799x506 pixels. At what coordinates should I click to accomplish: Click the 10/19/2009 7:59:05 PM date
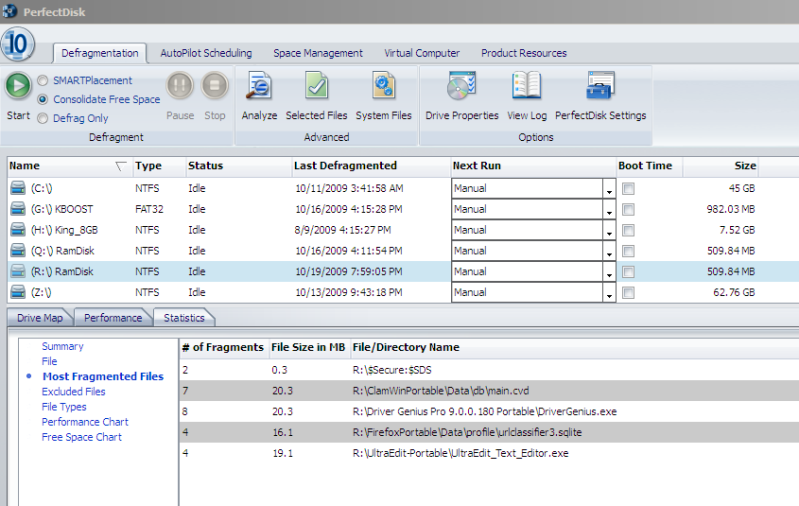tap(349, 272)
